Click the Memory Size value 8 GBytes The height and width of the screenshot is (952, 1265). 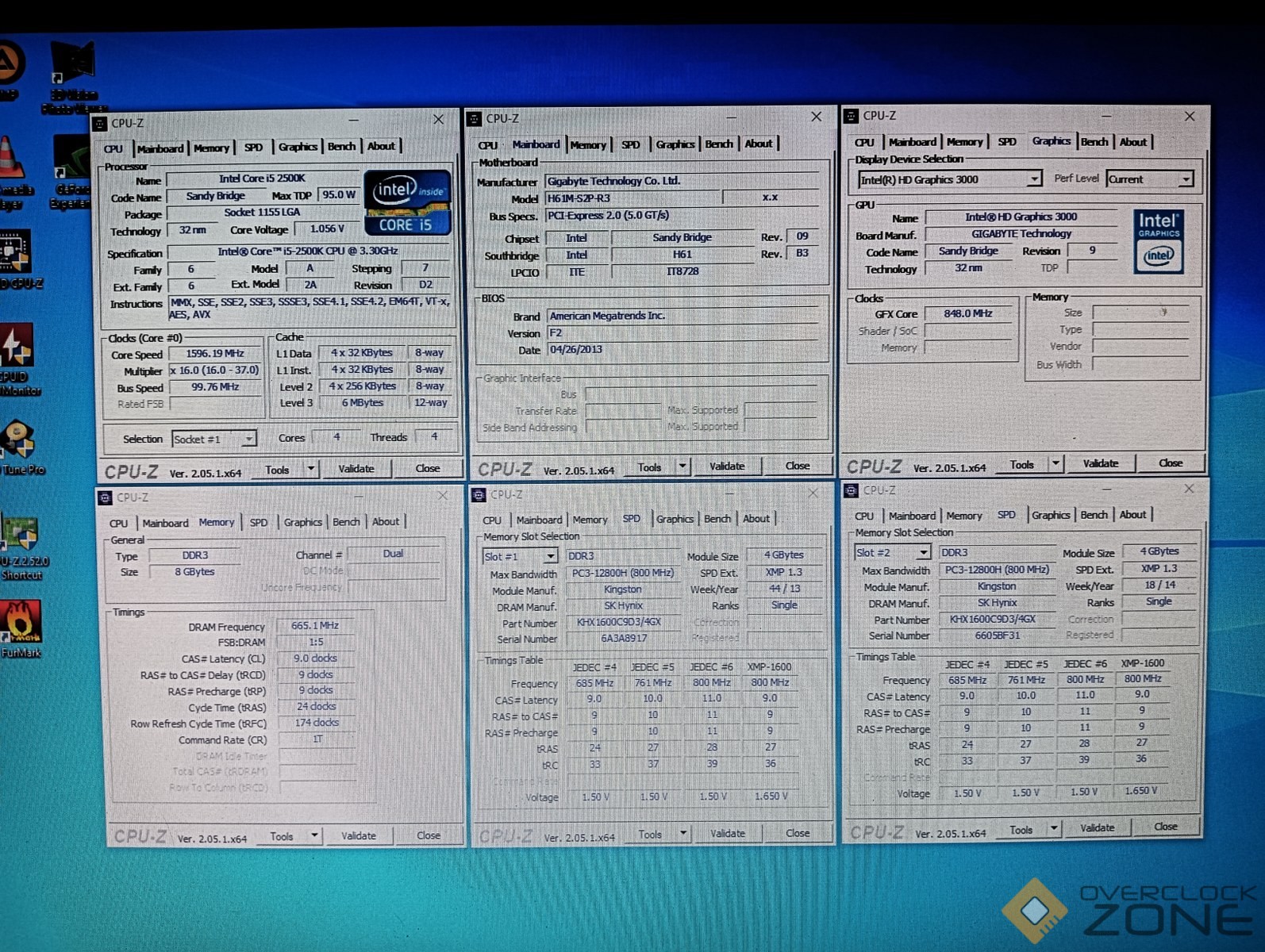coord(195,572)
